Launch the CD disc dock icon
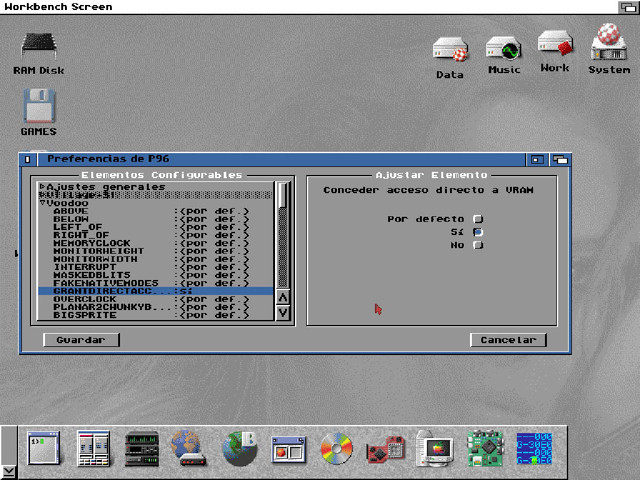The width and height of the screenshot is (640, 480). (x=336, y=449)
